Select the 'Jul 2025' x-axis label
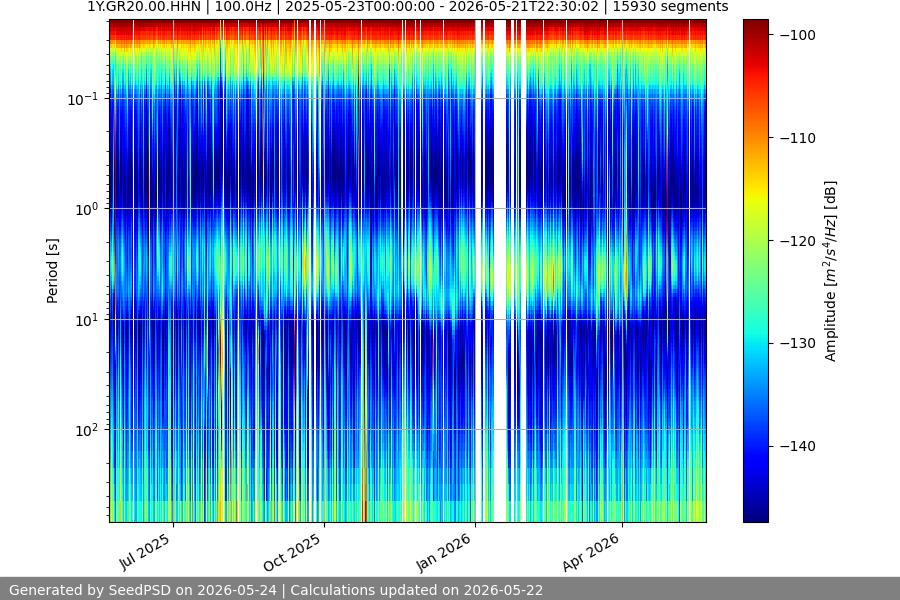Image resolution: width=900 pixels, height=600 pixels. point(145,552)
